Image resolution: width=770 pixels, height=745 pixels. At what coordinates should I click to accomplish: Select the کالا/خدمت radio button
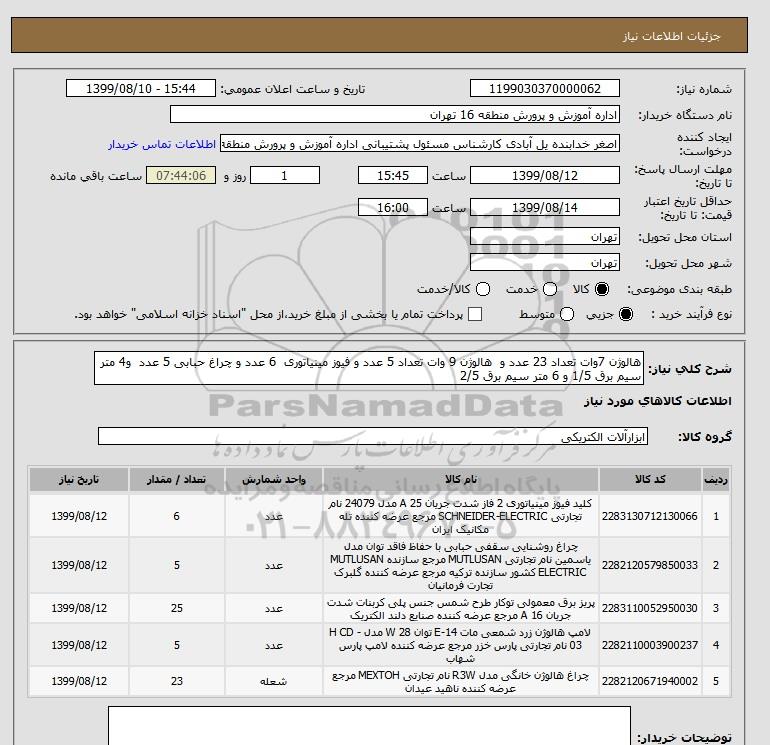(x=483, y=289)
